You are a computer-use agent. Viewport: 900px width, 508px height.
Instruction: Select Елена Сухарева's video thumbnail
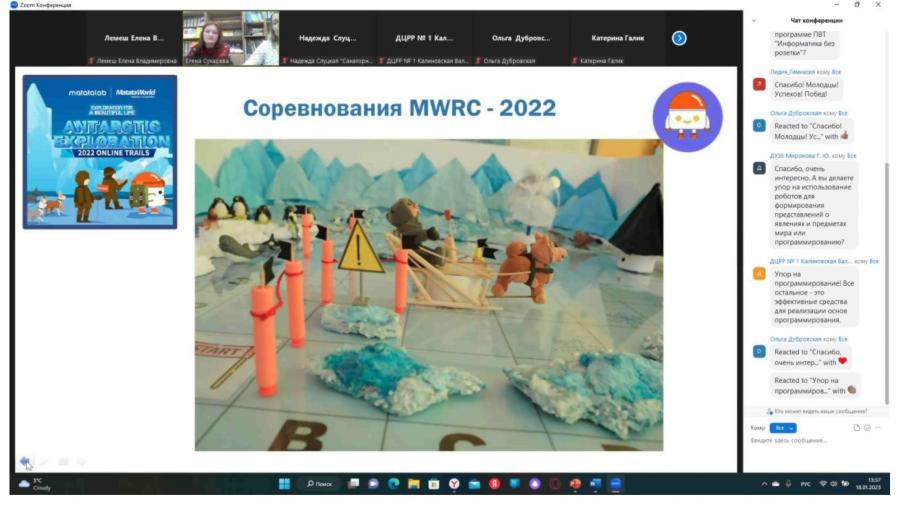pyautogui.click(x=231, y=38)
